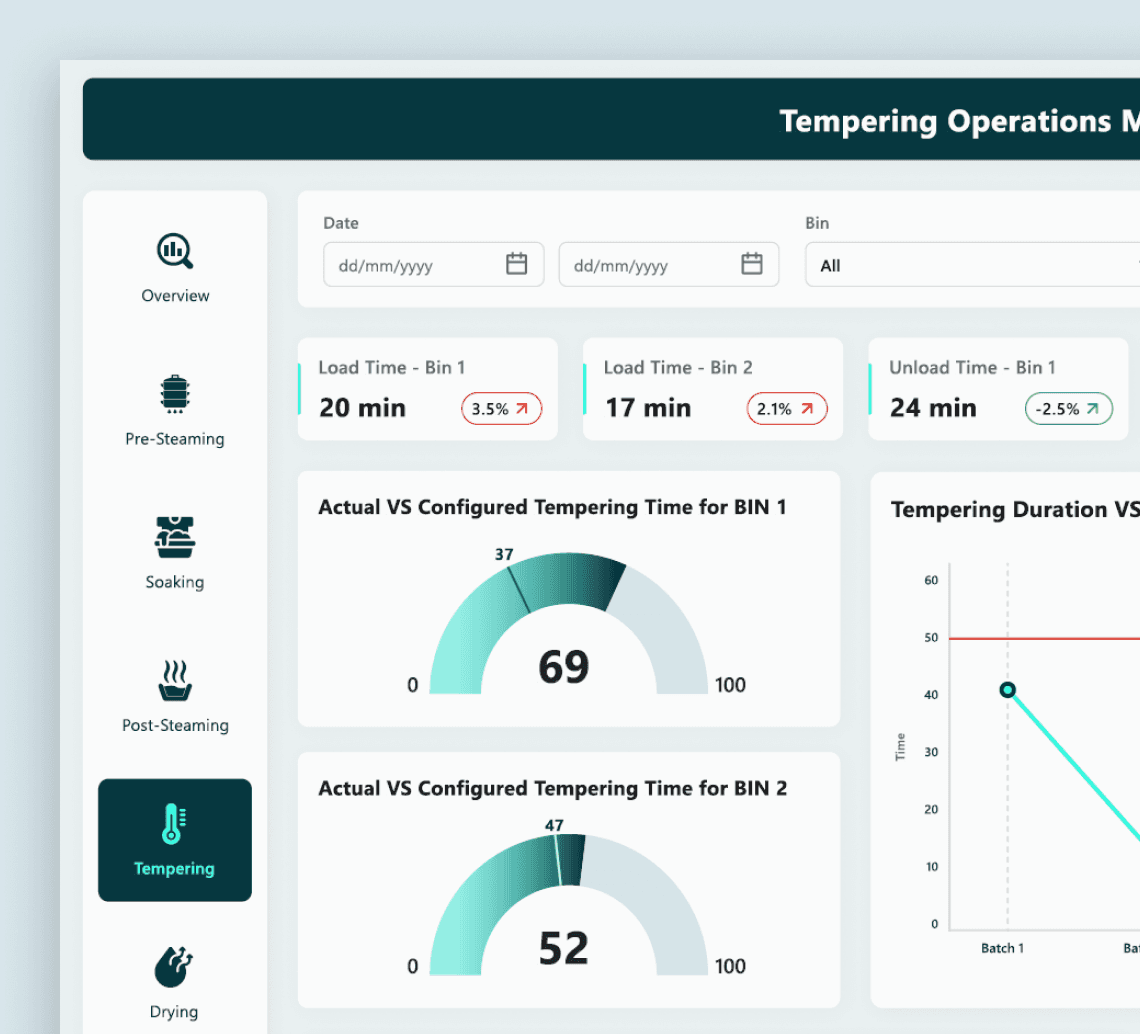This screenshot has height=1034, width=1140.
Task: Click Actual VS Configured BIN 1 title
Action: tap(553, 507)
